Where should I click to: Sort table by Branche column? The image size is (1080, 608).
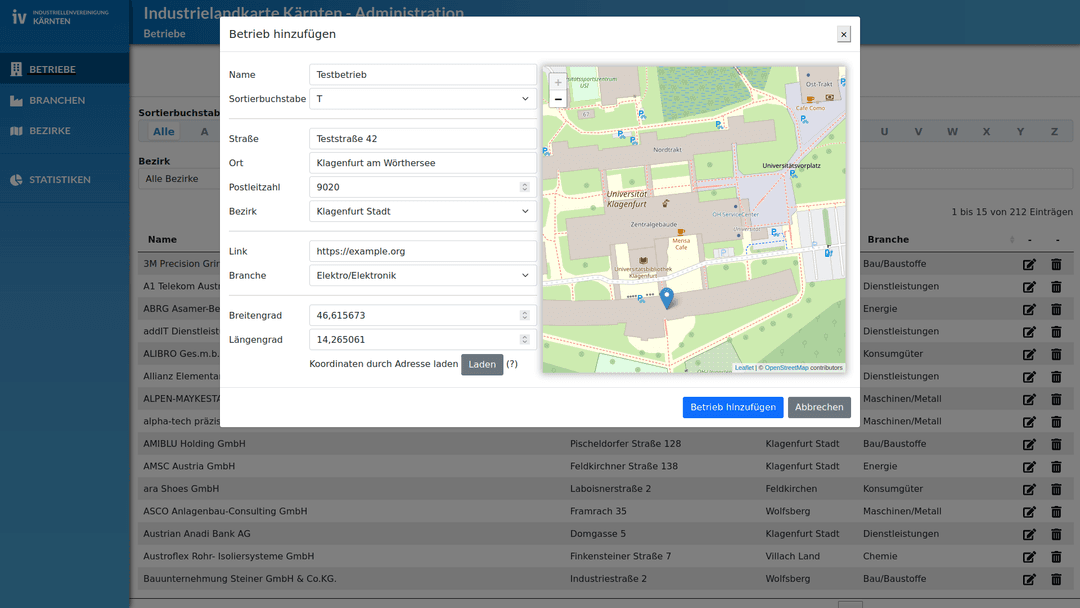(x=940, y=240)
